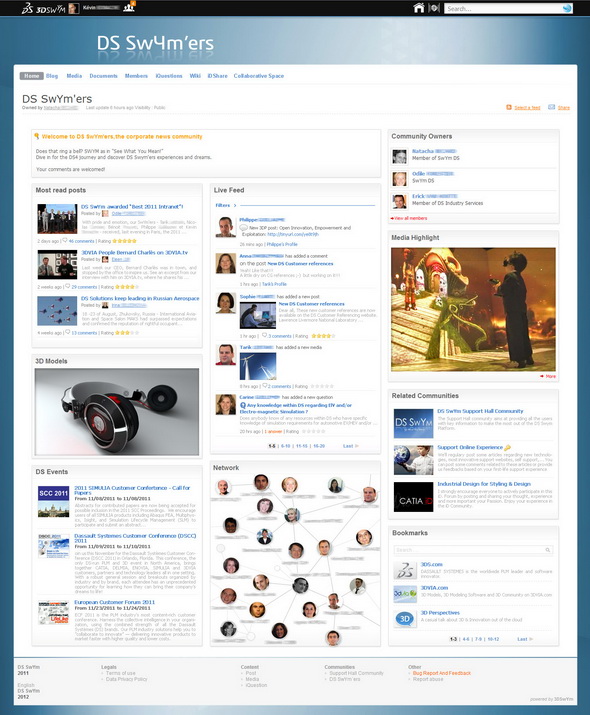Open Carine's EV simulation question

pos(296,408)
